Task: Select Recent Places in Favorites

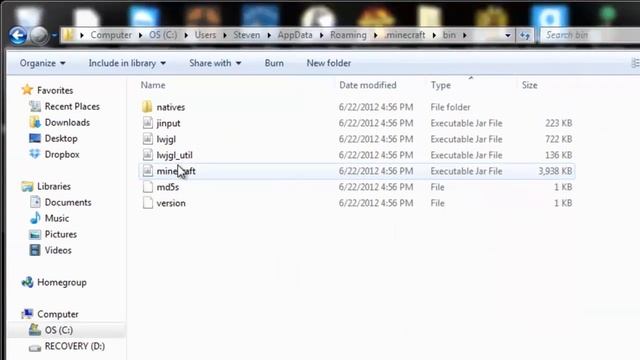Action: pyautogui.click(x=72, y=107)
